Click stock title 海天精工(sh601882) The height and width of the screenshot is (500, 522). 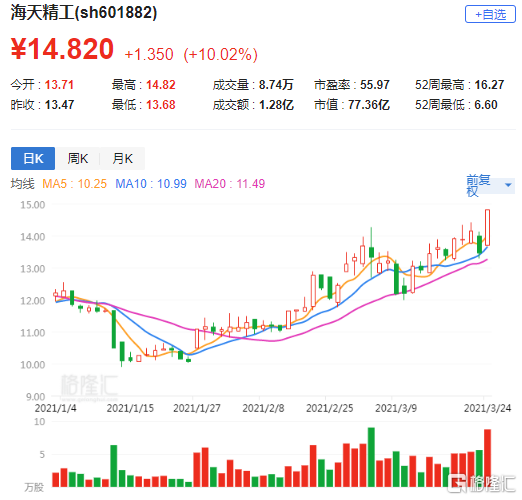point(84,13)
